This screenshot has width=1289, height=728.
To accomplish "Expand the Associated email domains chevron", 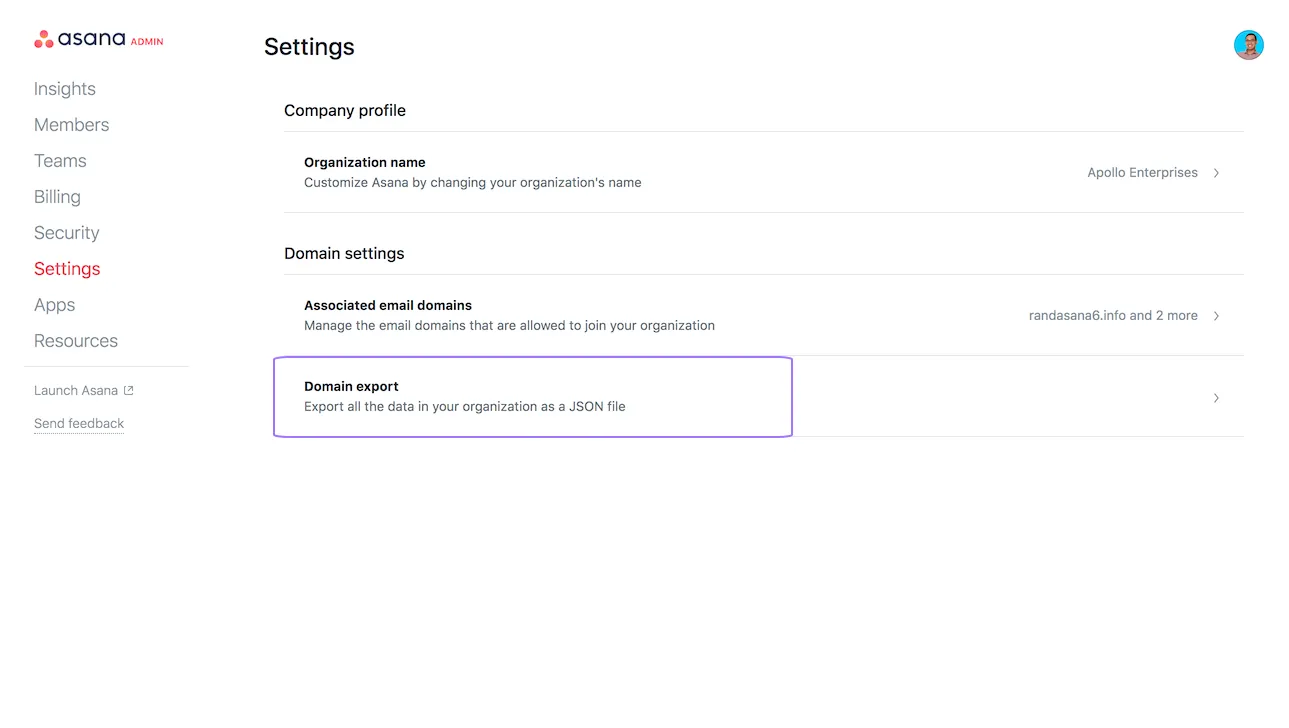I will tap(1216, 316).
